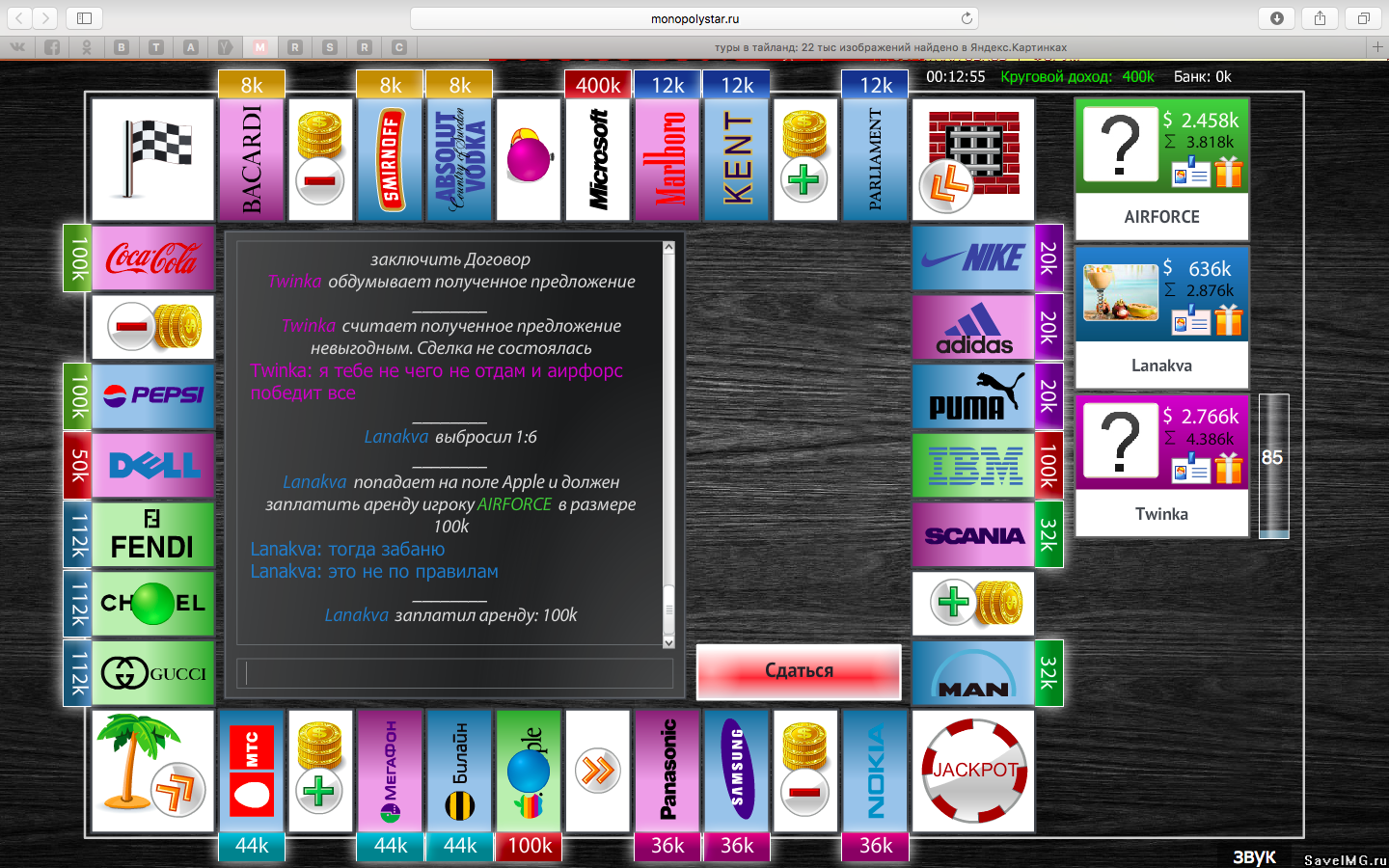
Task: Select the Samsung property cell
Action: [738, 772]
